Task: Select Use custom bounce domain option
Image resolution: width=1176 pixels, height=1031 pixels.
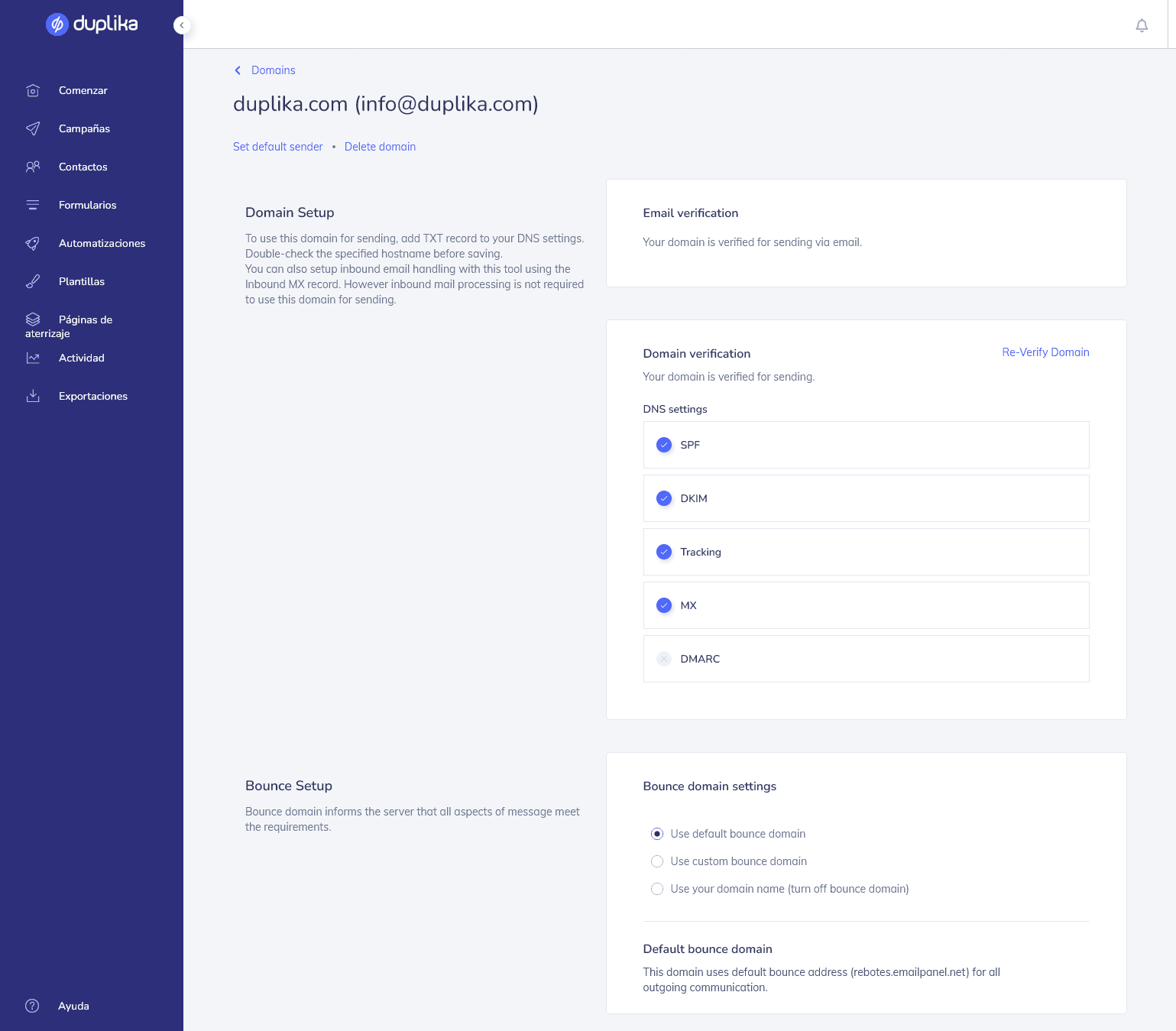Action: (657, 861)
